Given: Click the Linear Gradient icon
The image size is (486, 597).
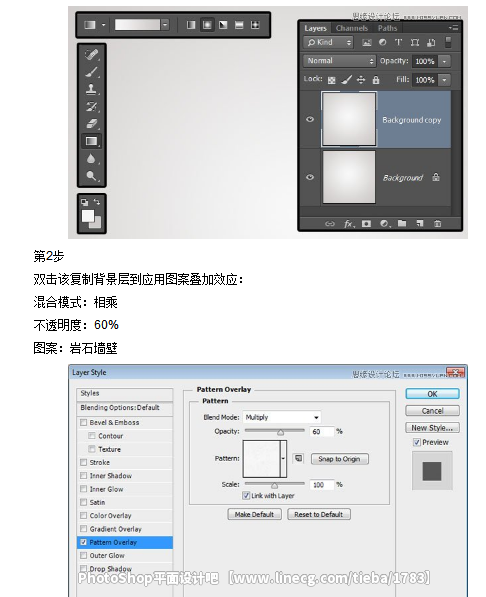Looking at the screenshot, I should (191, 25).
